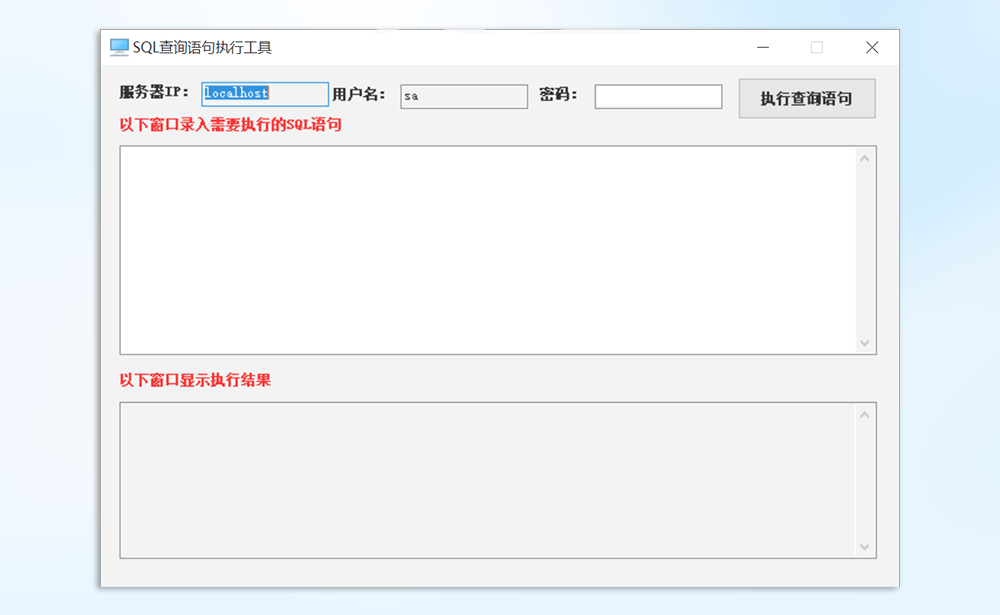Focus the 用户名 field showing sa
This screenshot has width=1000, height=615.
click(463, 96)
